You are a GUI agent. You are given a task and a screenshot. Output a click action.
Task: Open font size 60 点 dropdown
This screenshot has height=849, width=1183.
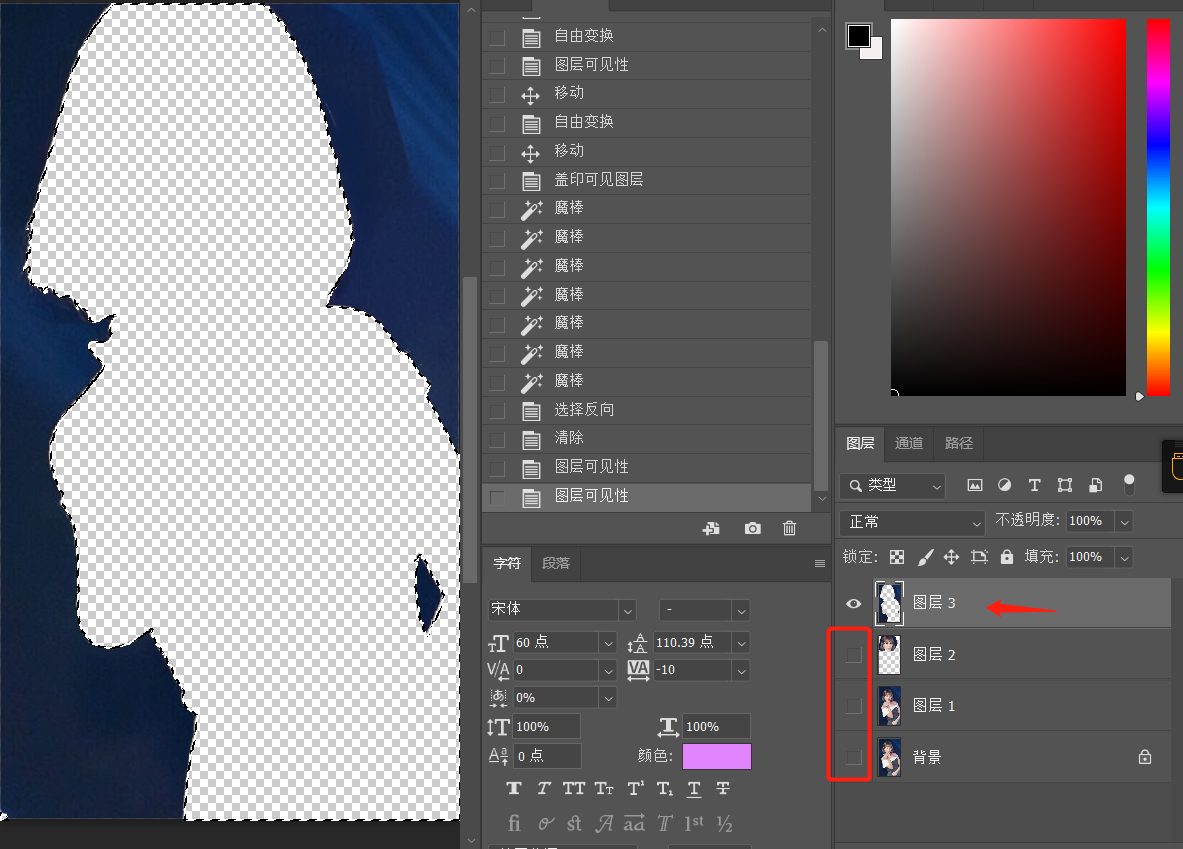click(x=609, y=643)
